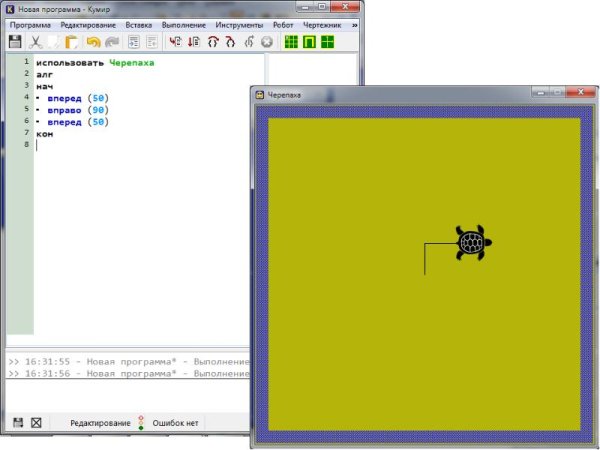600x450 pixels.
Task: Click the Черепаха window title bar
Action: (400, 95)
